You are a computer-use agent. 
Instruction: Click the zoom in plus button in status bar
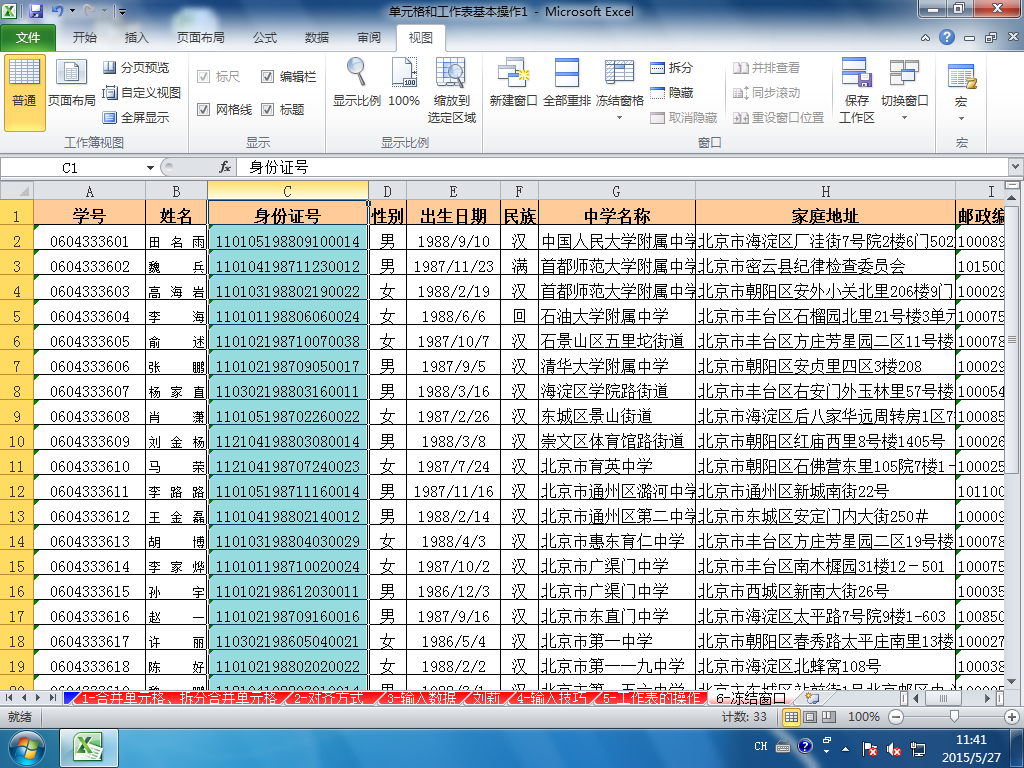tap(1012, 717)
